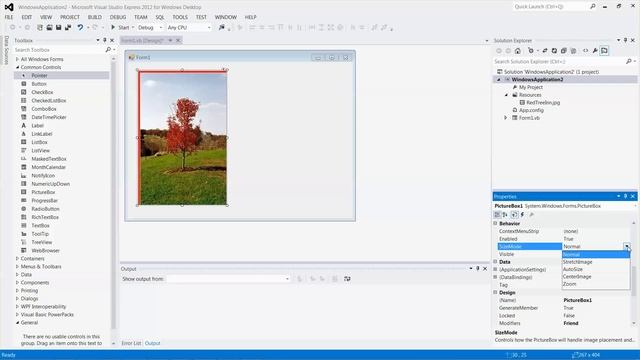Image resolution: width=640 pixels, height=360 pixels.
Task: Open the FILE menu
Action: coord(9,17)
